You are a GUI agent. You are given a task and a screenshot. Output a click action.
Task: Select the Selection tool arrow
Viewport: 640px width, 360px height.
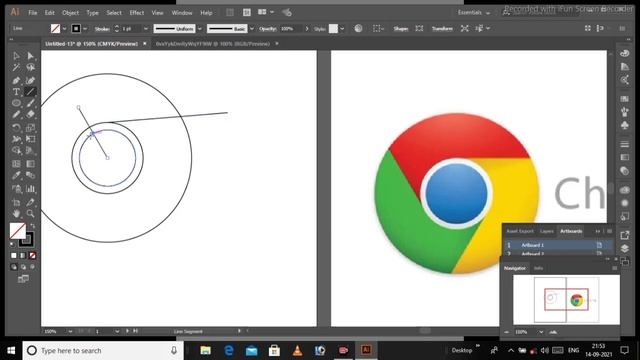[16, 56]
